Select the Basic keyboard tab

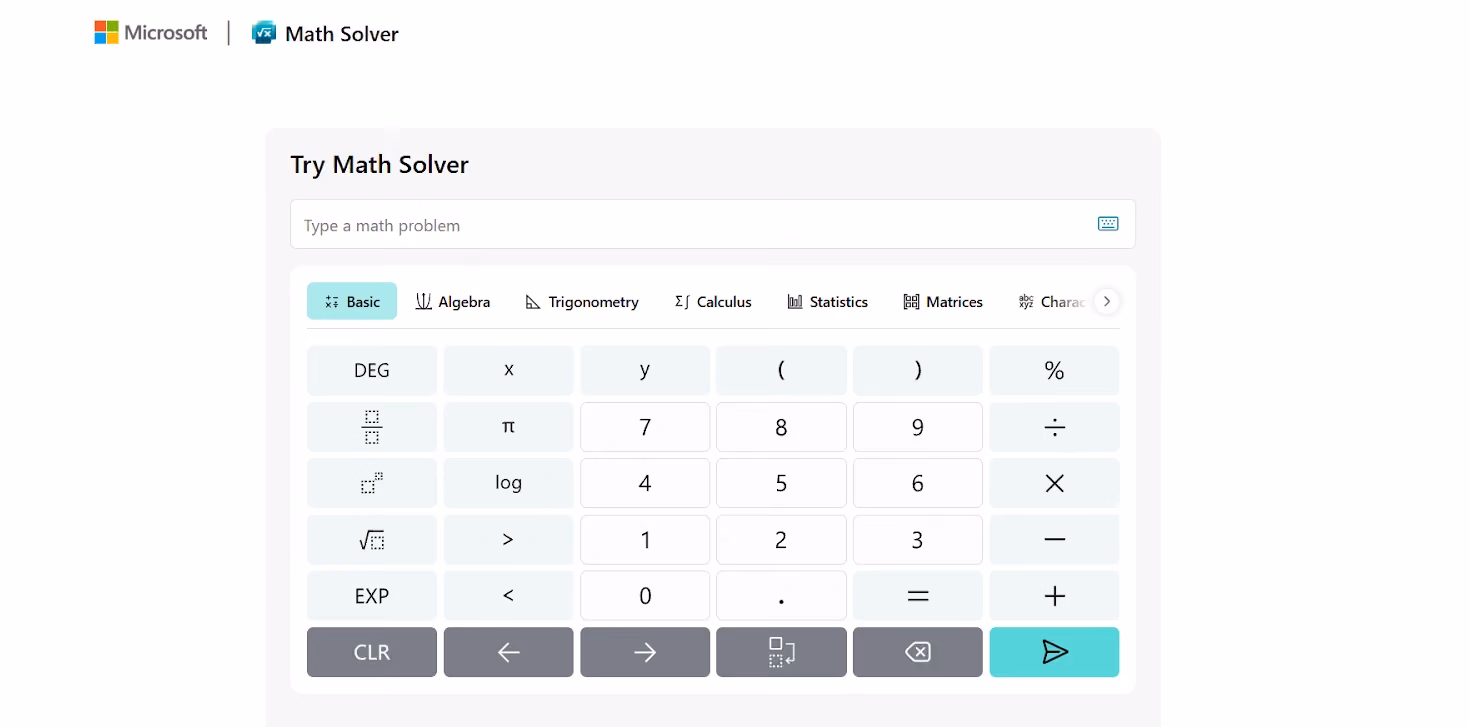(x=352, y=301)
